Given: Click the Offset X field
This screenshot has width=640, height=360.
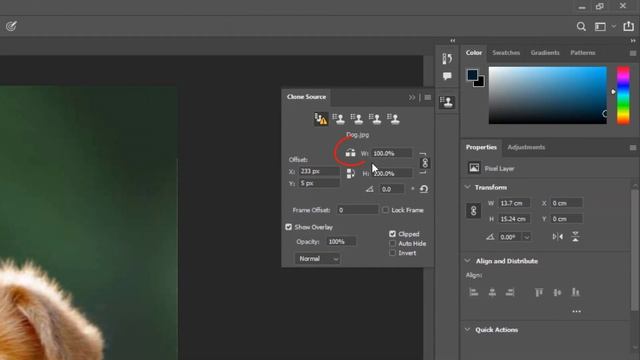Looking at the screenshot, I should coord(319,171).
